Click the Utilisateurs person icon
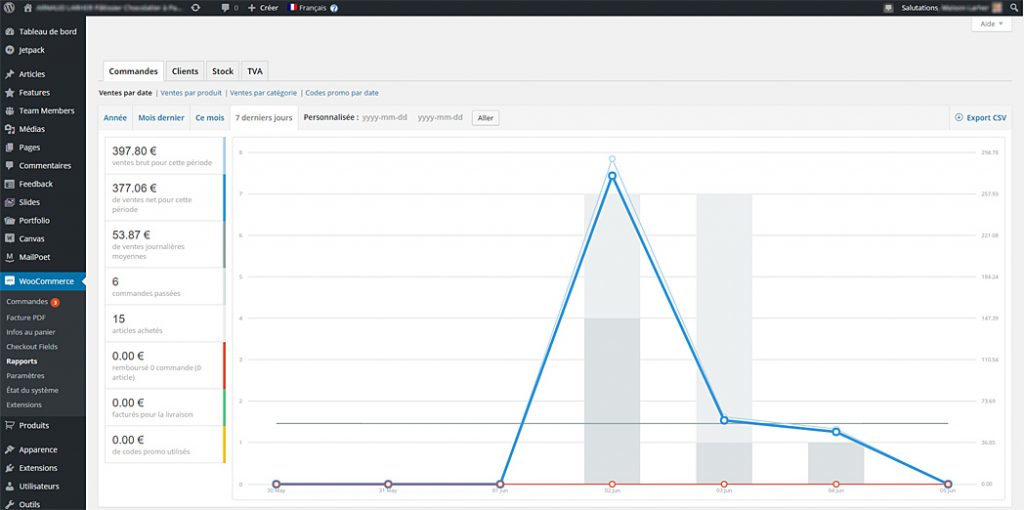The width and height of the screenshot is (1024, 510). pyautogui.click(x=9, y=486)
